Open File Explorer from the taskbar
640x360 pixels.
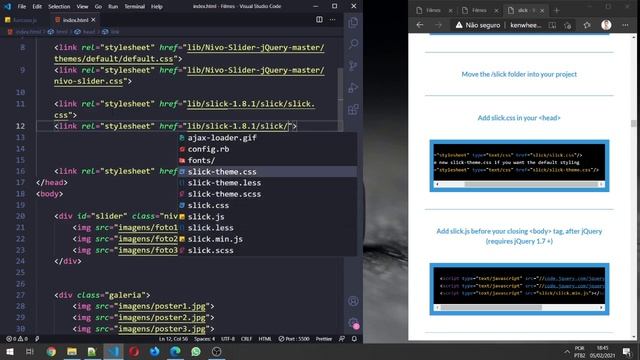(x=72, y=351)
